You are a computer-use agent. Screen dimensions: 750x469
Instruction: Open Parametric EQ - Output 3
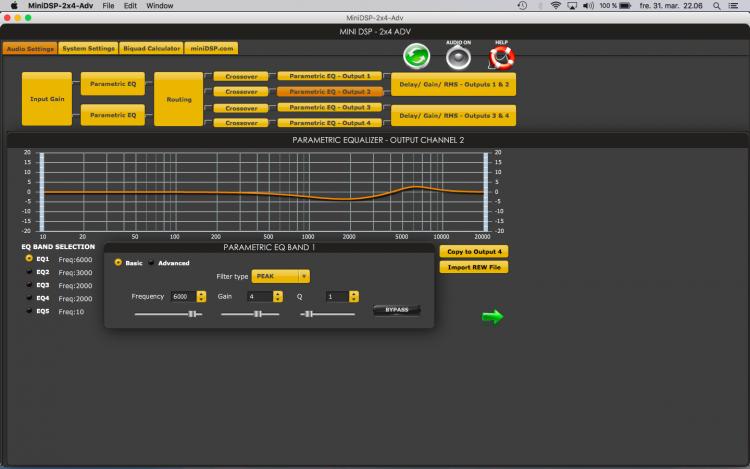[330, 108]
